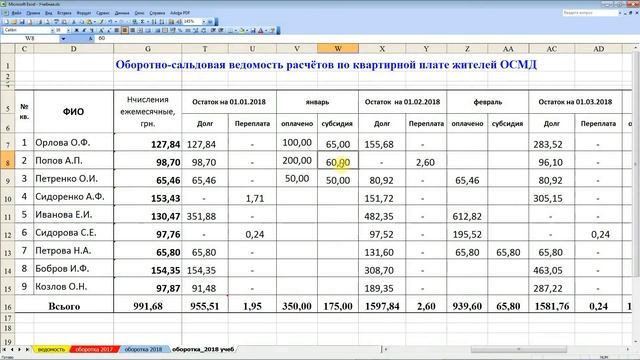Click the horizontal scrollbar thumb

click(x=518, y=349)
